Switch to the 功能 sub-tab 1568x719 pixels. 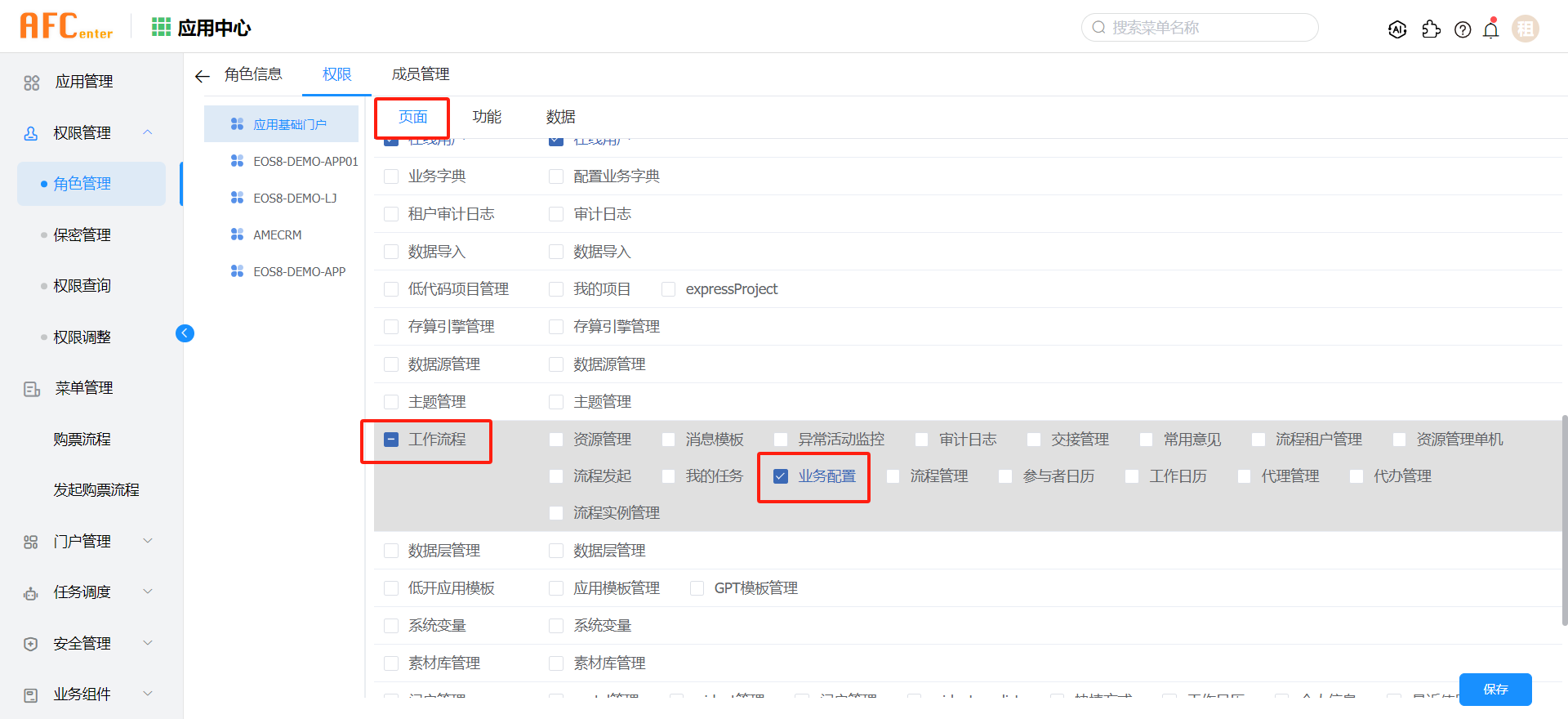point(487,117)
